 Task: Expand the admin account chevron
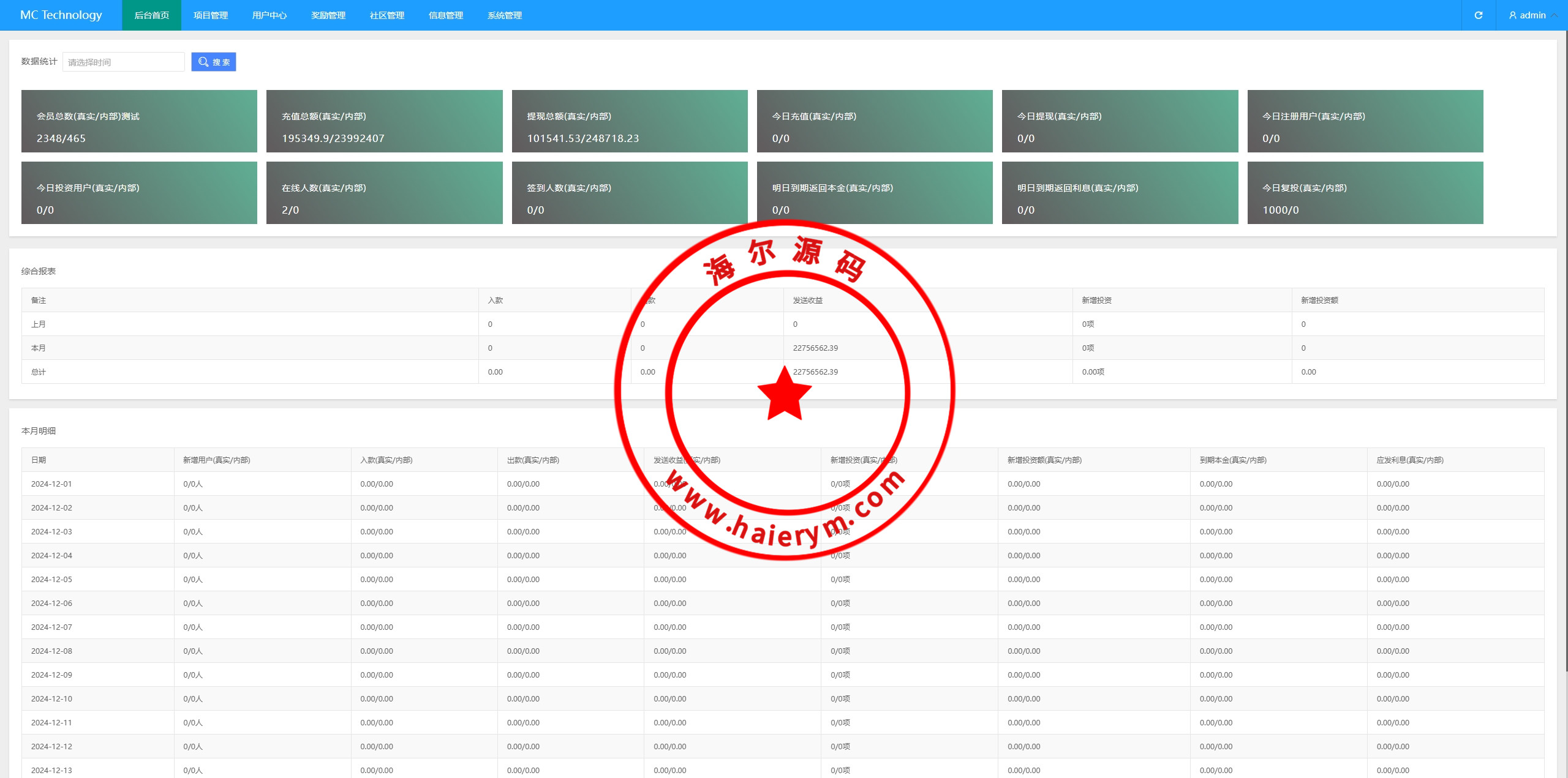coord(1555,15)
